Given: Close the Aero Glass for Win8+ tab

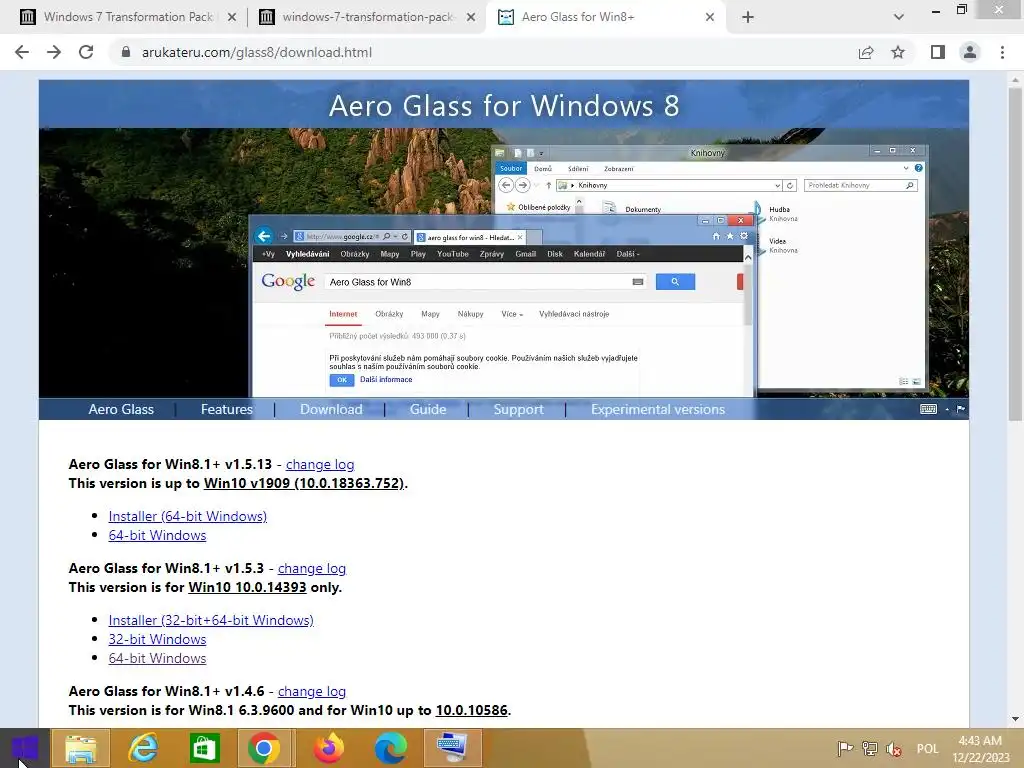Looking at the screenshot, I should [710, 18].
